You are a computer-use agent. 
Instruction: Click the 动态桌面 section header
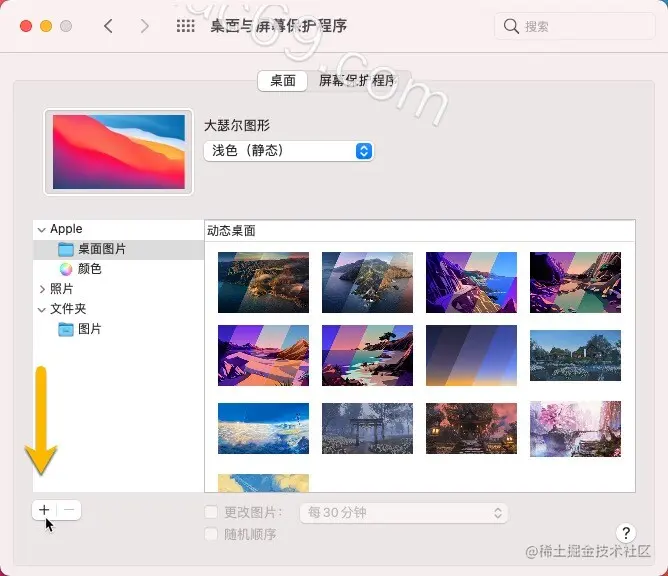click(x=231, y=231)
